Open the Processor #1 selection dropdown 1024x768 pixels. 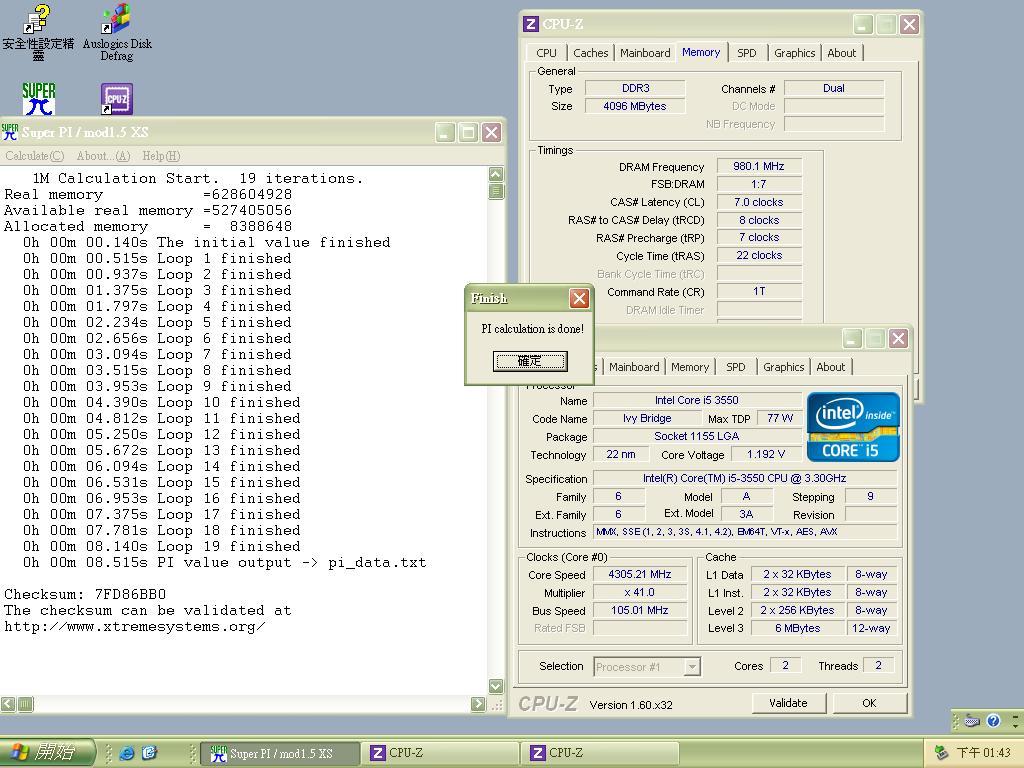tap(647, 667)
